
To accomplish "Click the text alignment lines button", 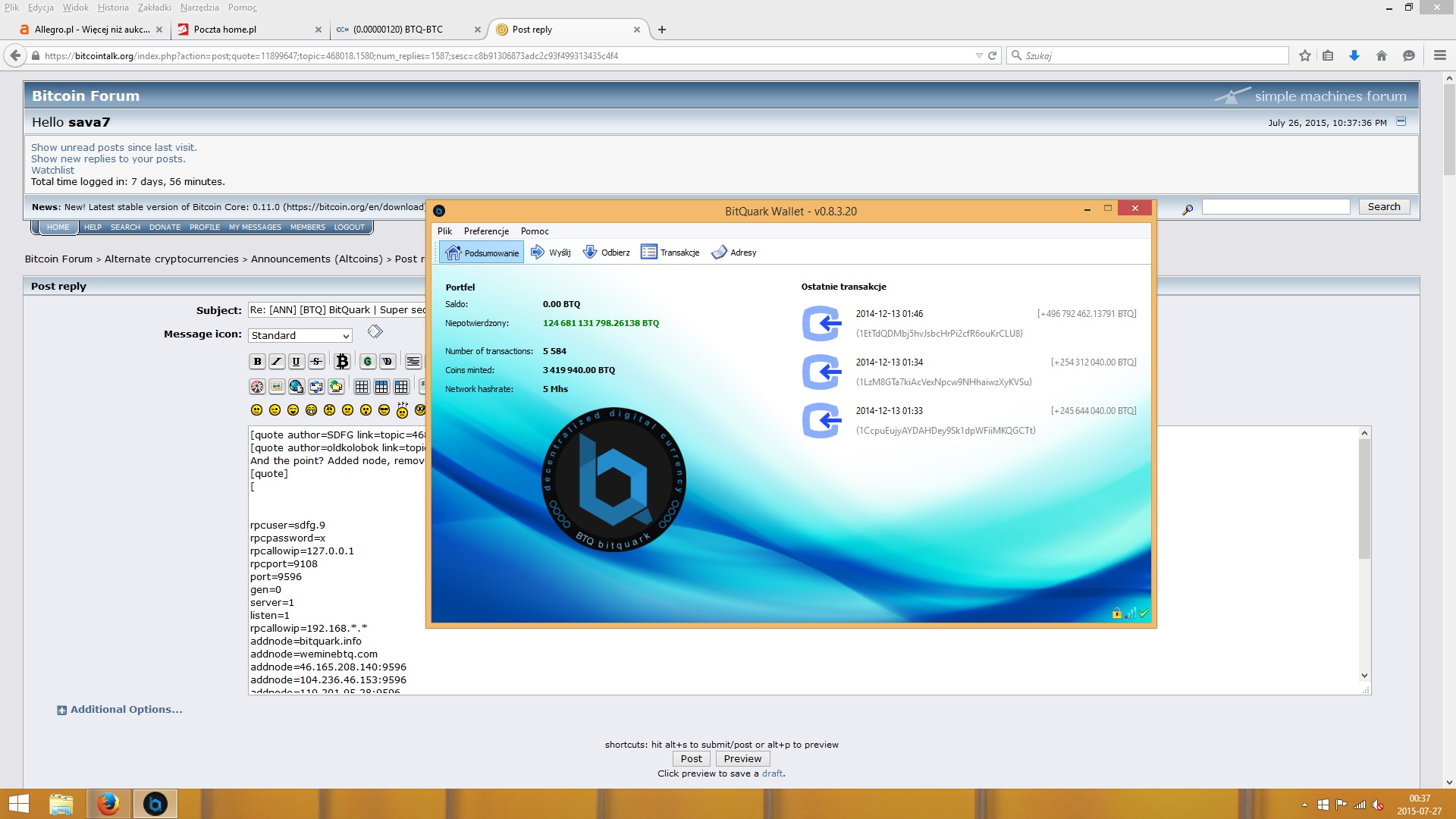I will pos(413,362).
